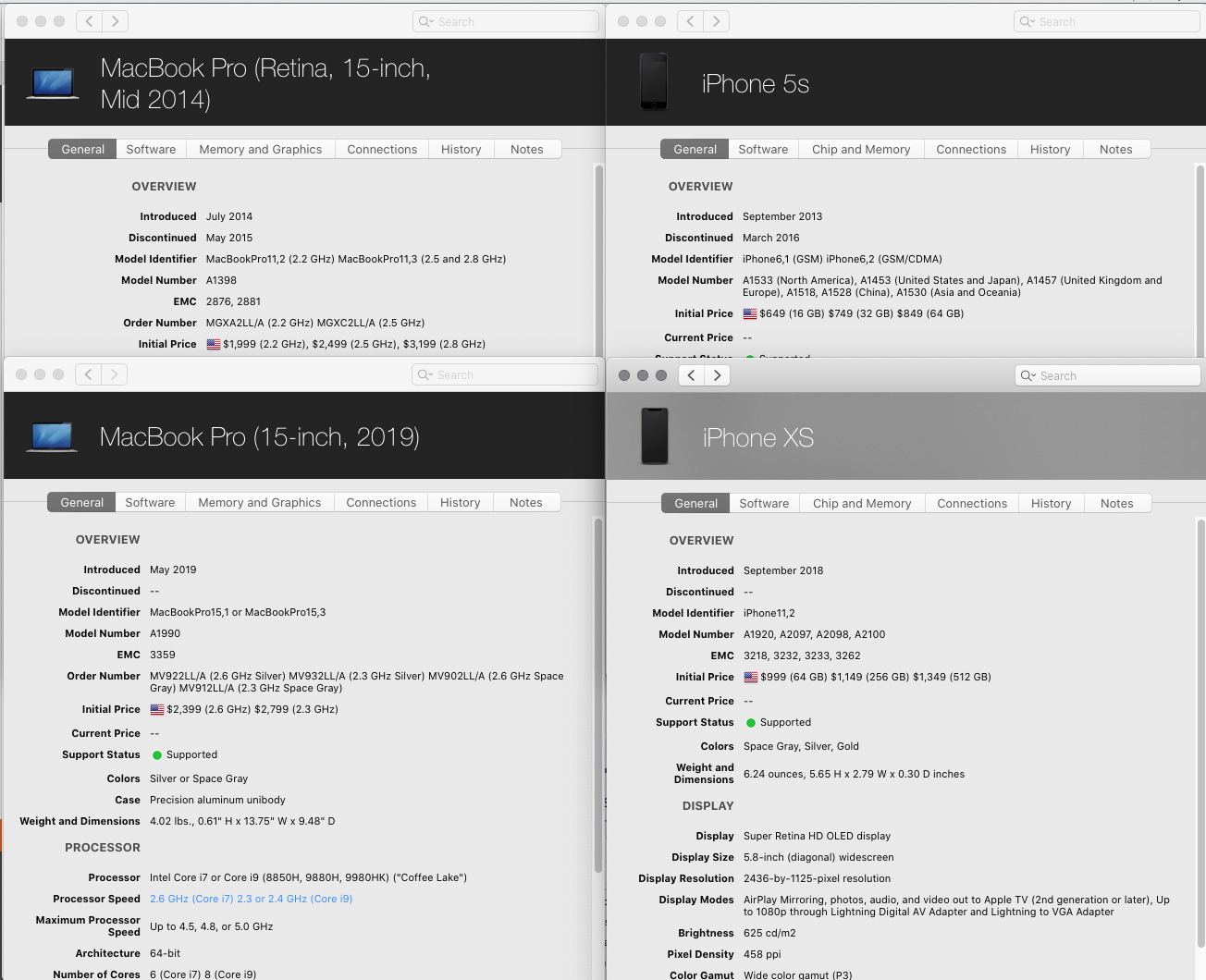Click the close button of iPhone XS window
This screenshot has height=980, width=1206.
624,375
